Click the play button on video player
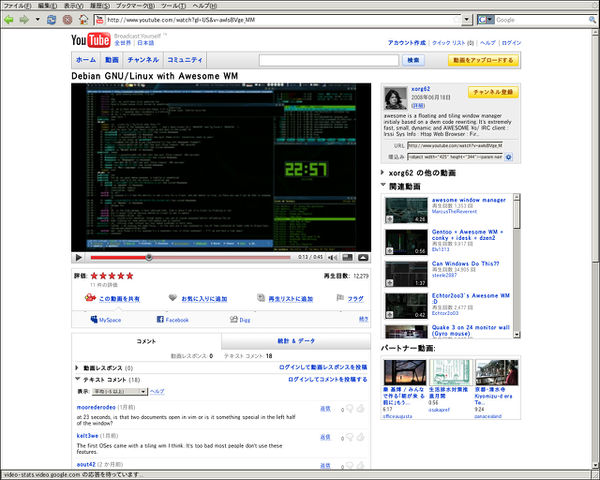The height and width of the screenshot is (480, 600). pos(78,258)
